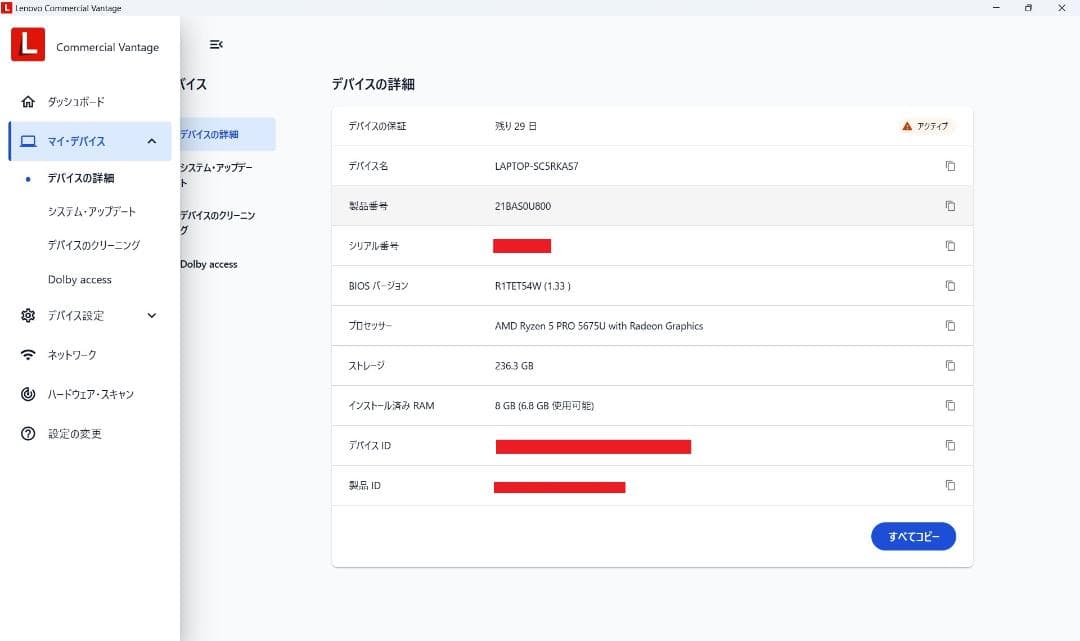Copy the BIOS バージョン value

(950, 286)
